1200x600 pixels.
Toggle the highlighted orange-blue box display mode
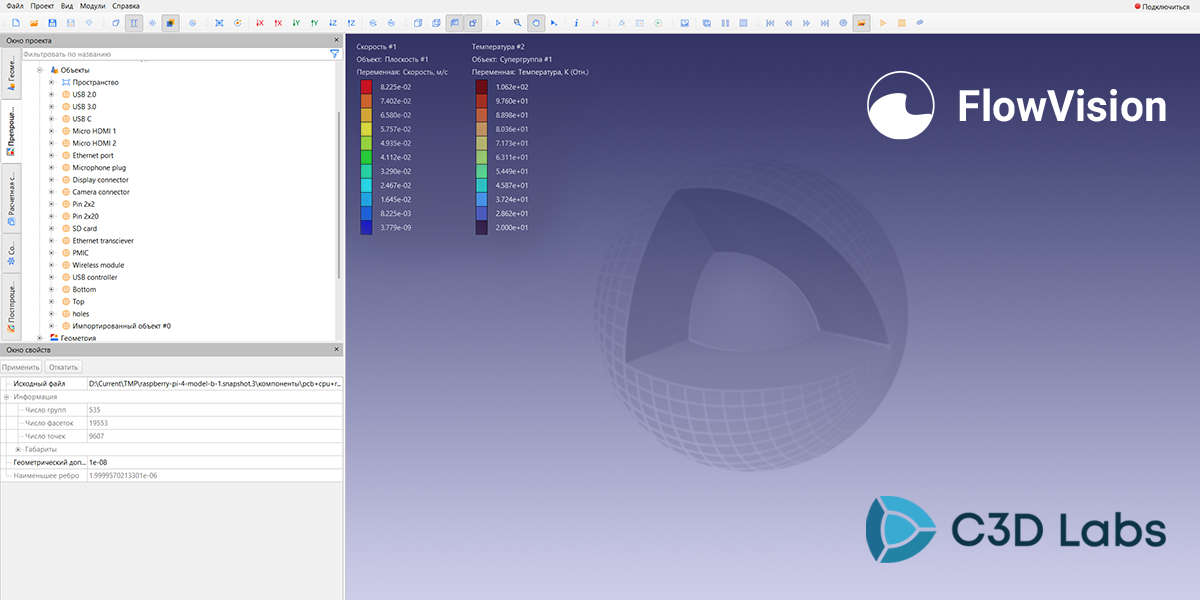pos(170,22)
